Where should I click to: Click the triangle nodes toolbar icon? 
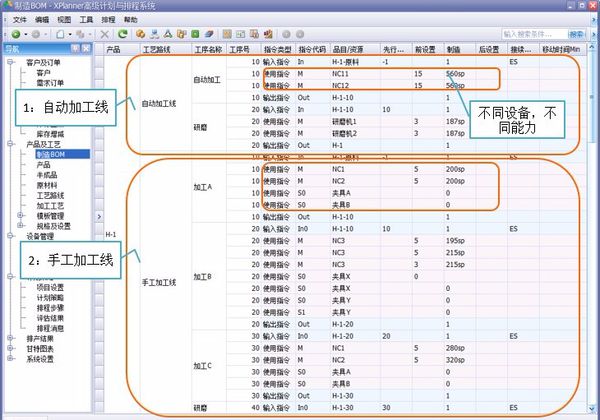pos(168,34)
